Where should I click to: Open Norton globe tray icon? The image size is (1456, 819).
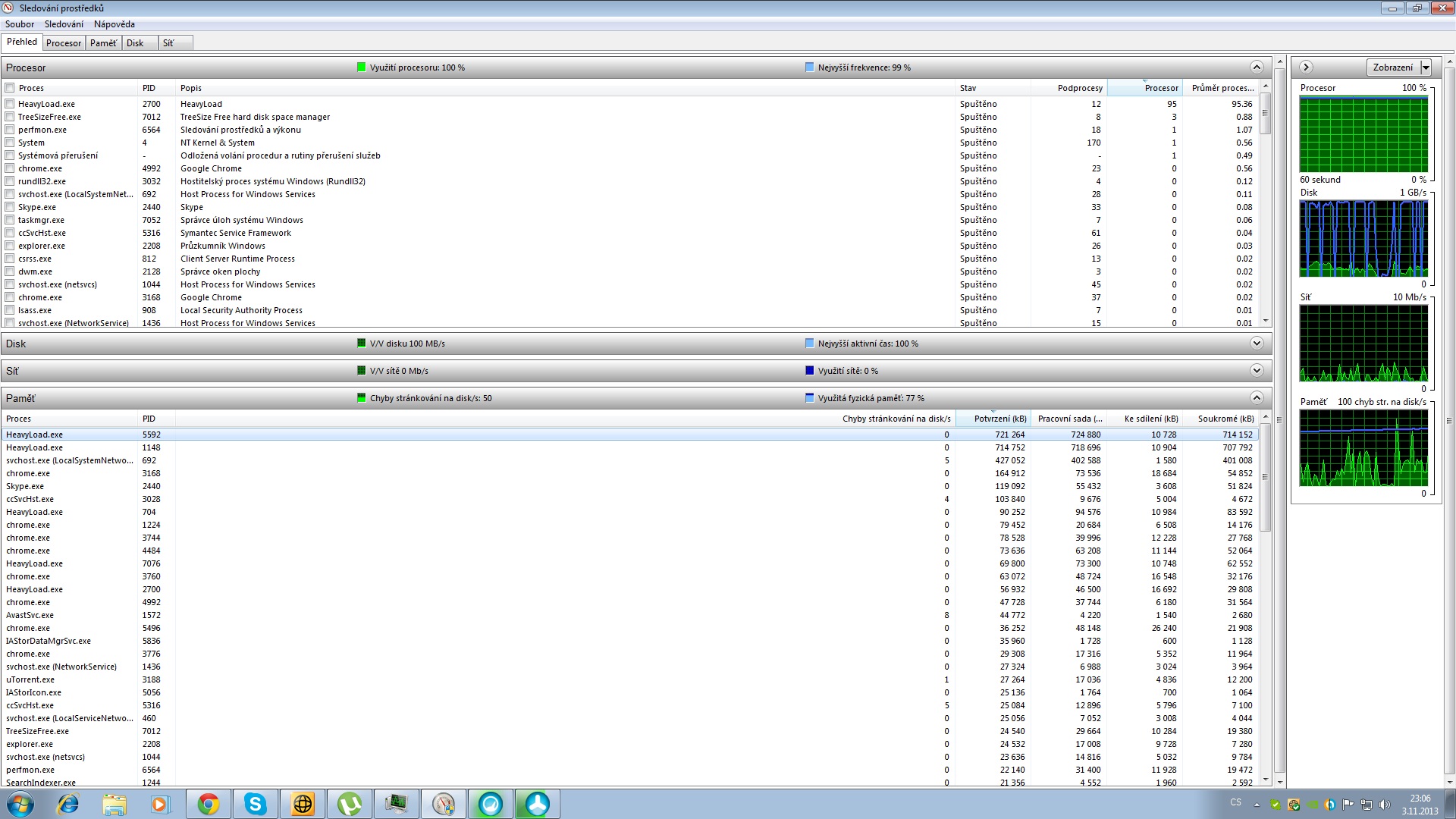pos(1294,805)
